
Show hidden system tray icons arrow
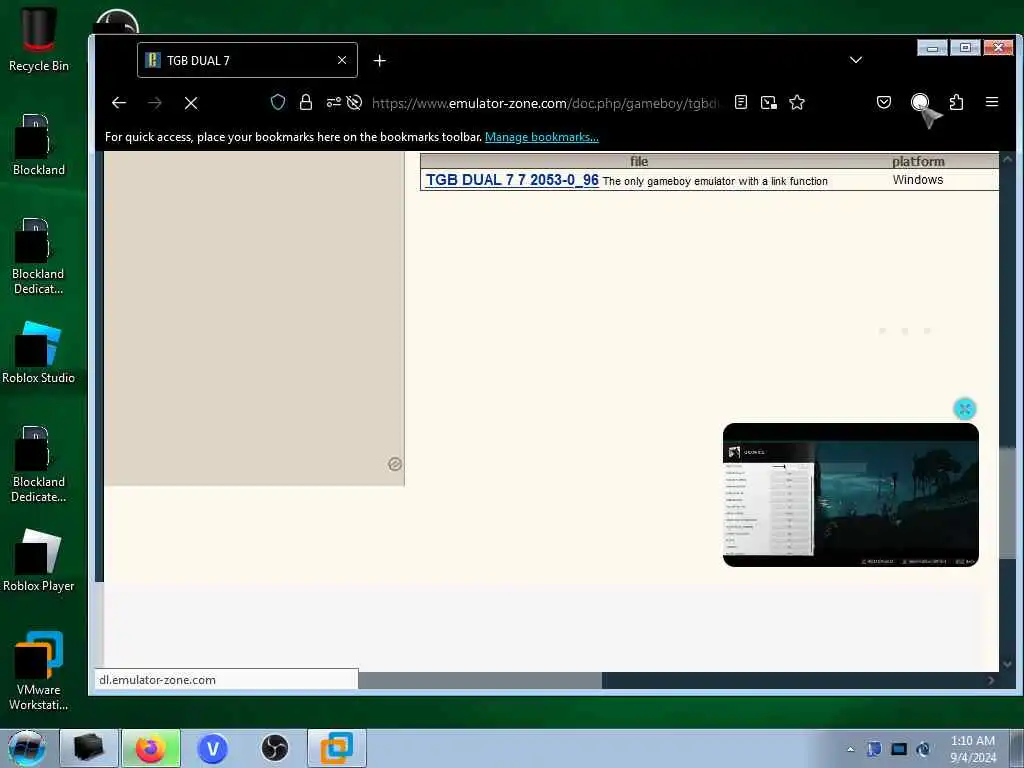coord(850,749)
